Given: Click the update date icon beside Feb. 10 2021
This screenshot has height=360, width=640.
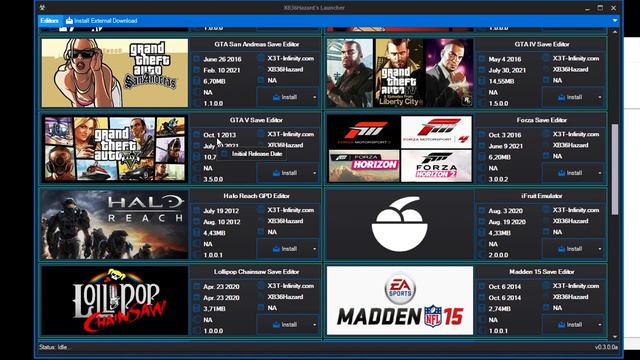Looking at the screenshot, I should click(197, 70).
